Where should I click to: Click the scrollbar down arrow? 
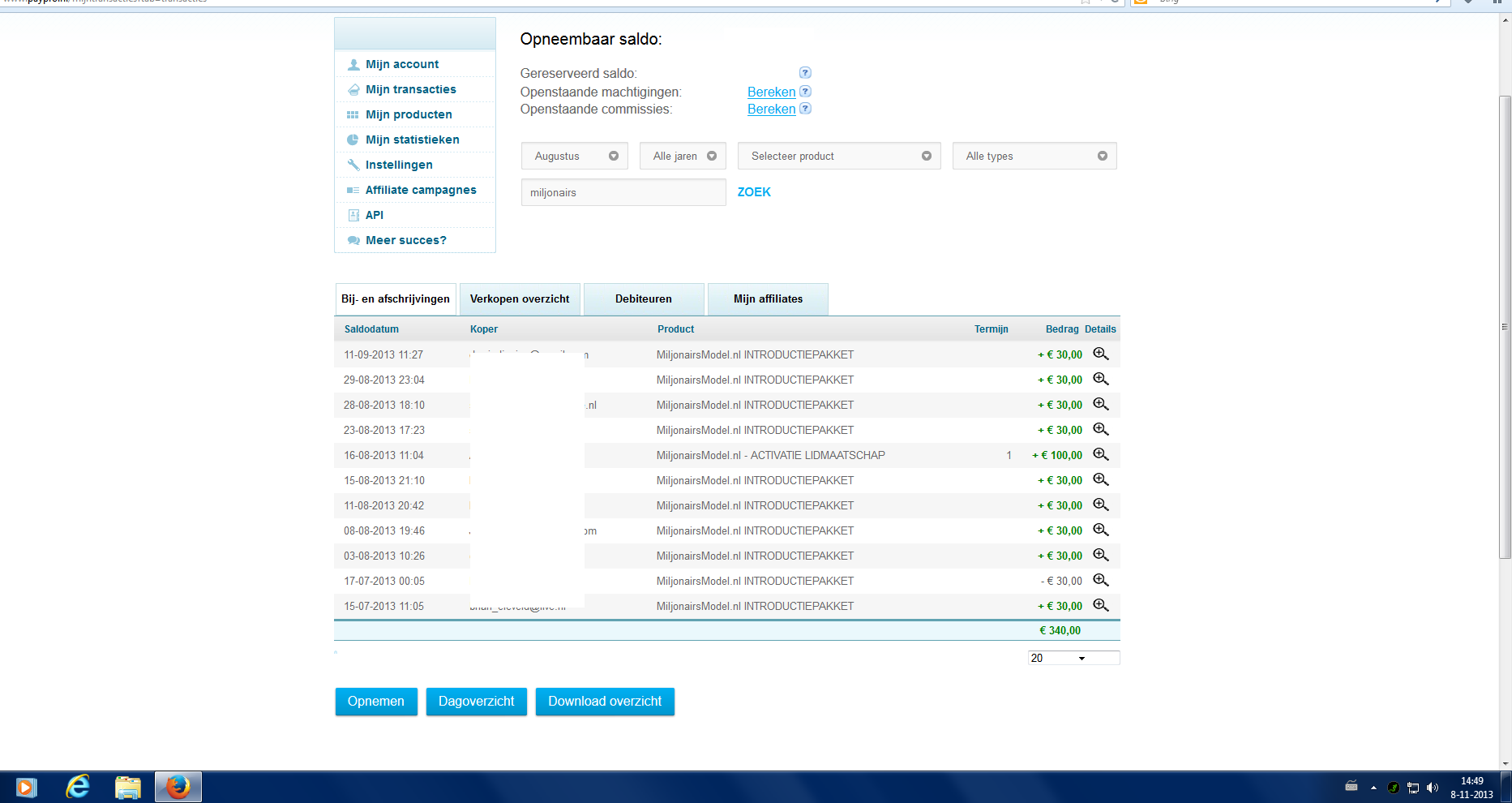pos(1505,763)
